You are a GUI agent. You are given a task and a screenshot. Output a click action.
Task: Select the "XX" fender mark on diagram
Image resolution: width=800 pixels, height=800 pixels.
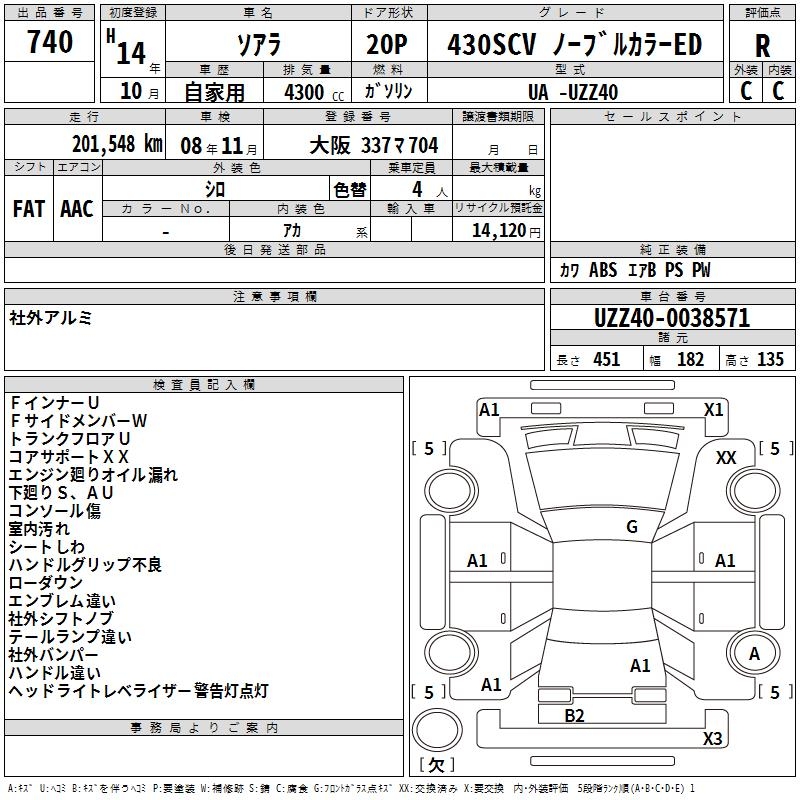pyautogui.click(x=726, y=458)
